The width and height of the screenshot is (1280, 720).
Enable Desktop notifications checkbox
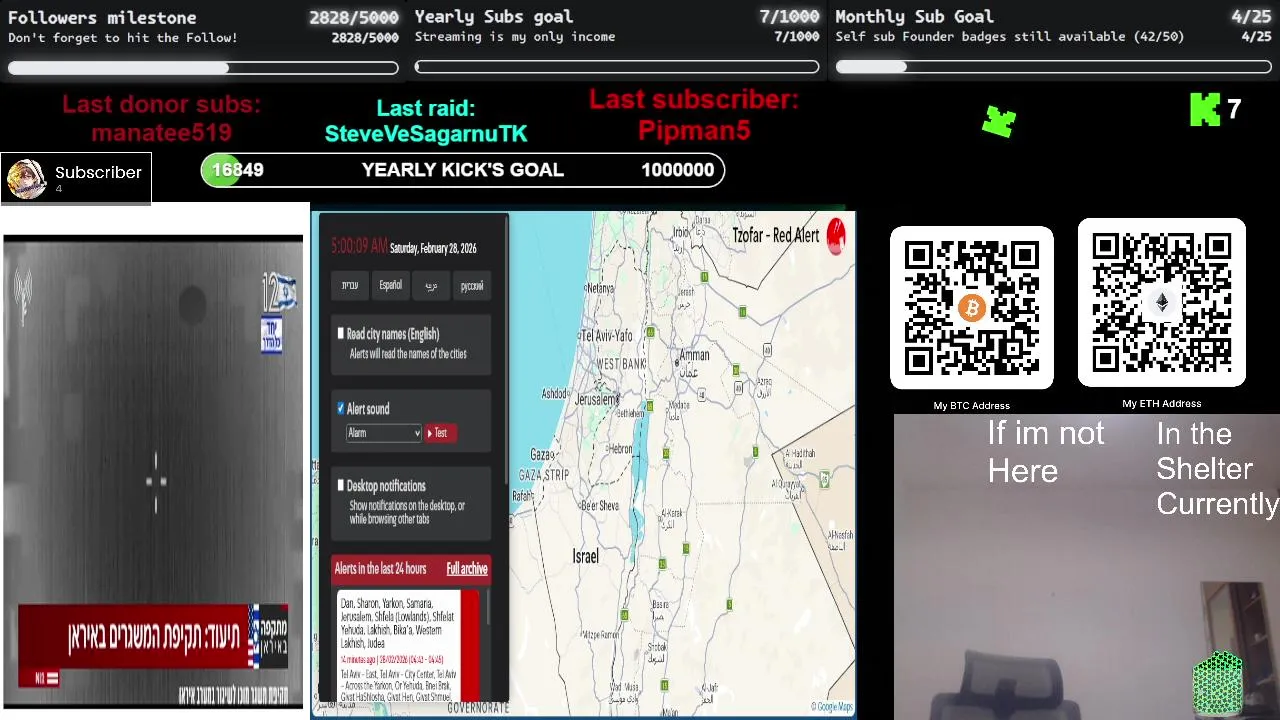click(341, 485)
